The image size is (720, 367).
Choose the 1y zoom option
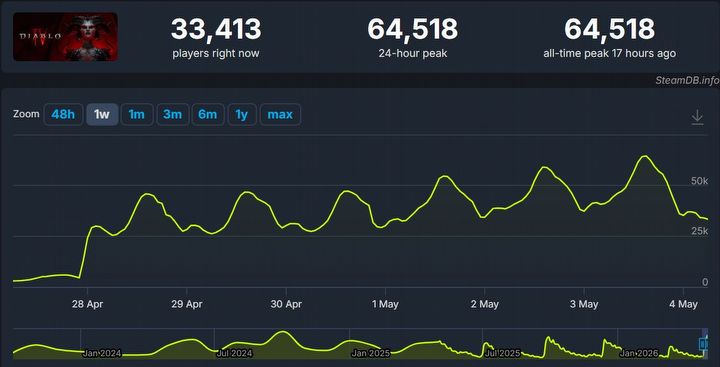242,114
